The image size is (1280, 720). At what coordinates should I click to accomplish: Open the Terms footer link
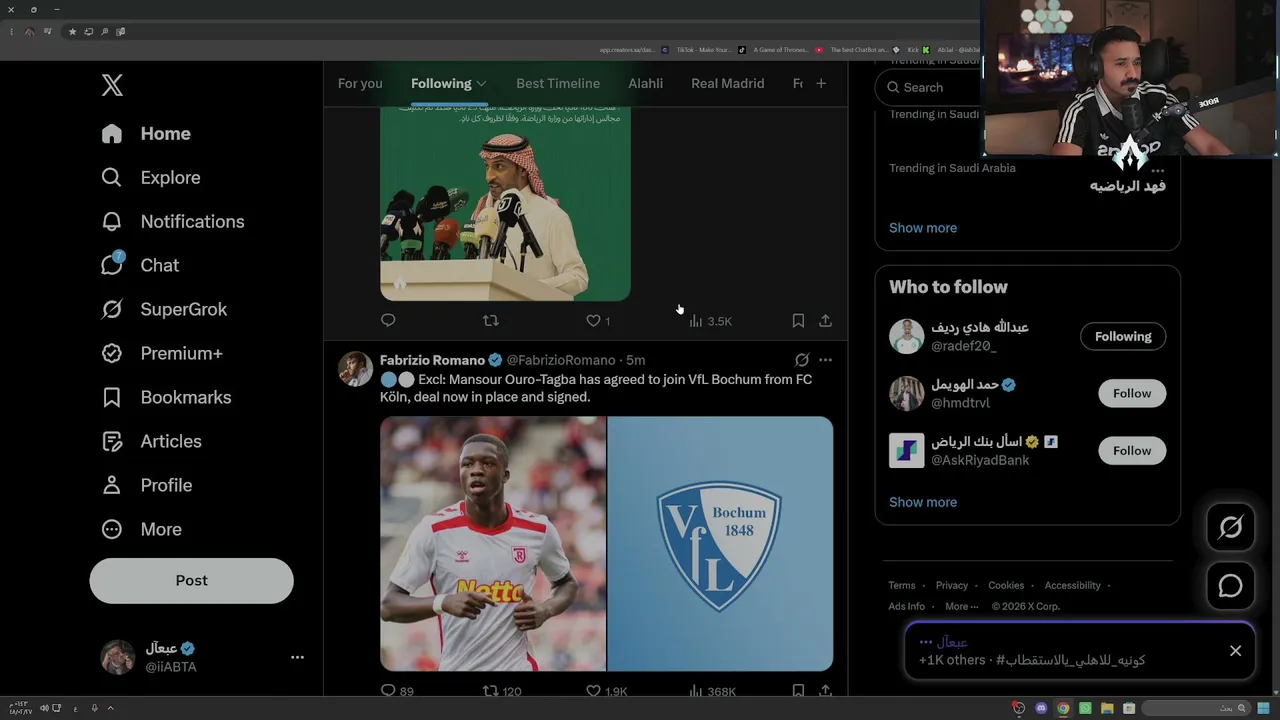tap(902, 585)
